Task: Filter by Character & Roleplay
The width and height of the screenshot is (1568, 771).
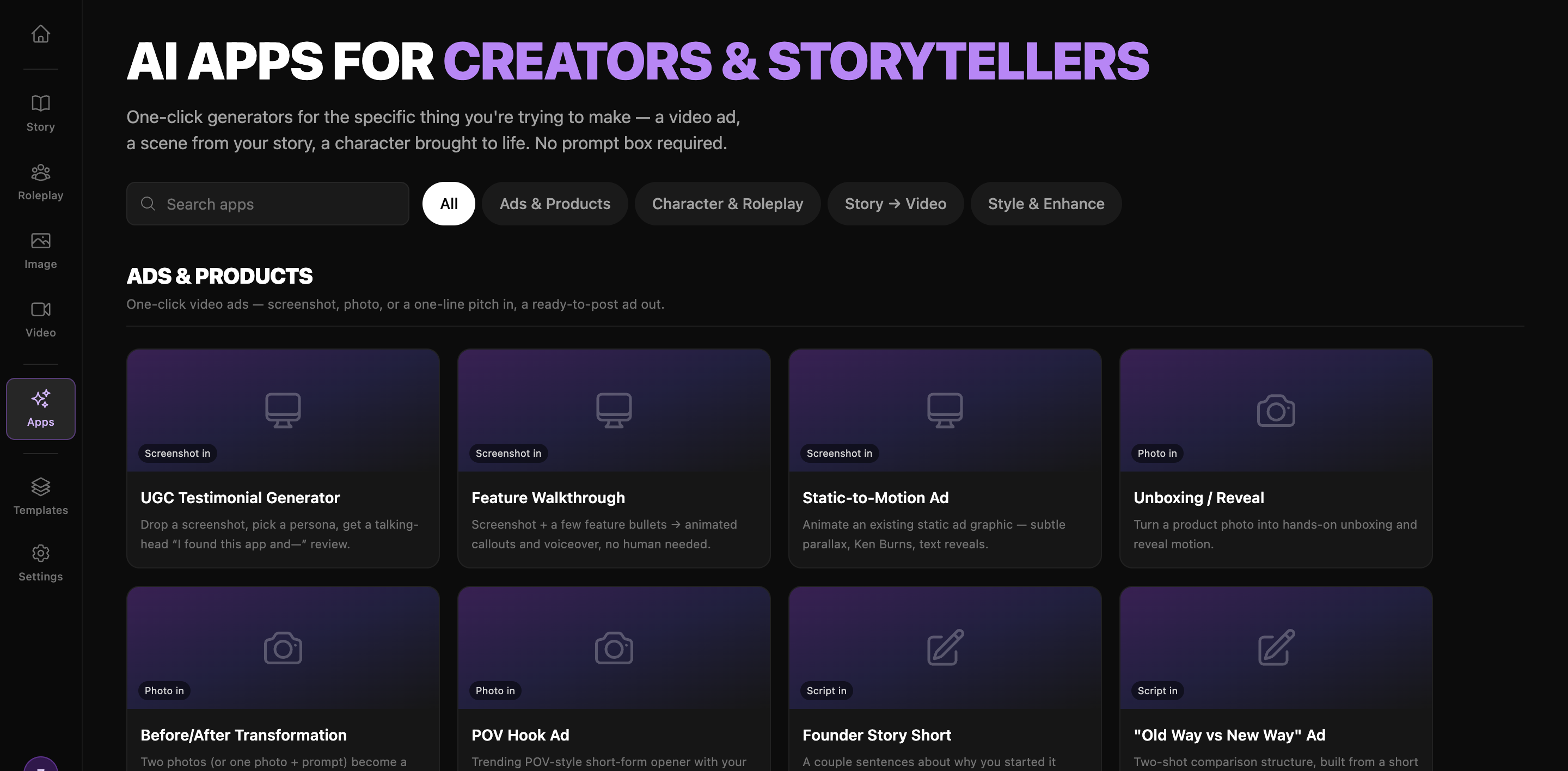Action: [727, 204]
